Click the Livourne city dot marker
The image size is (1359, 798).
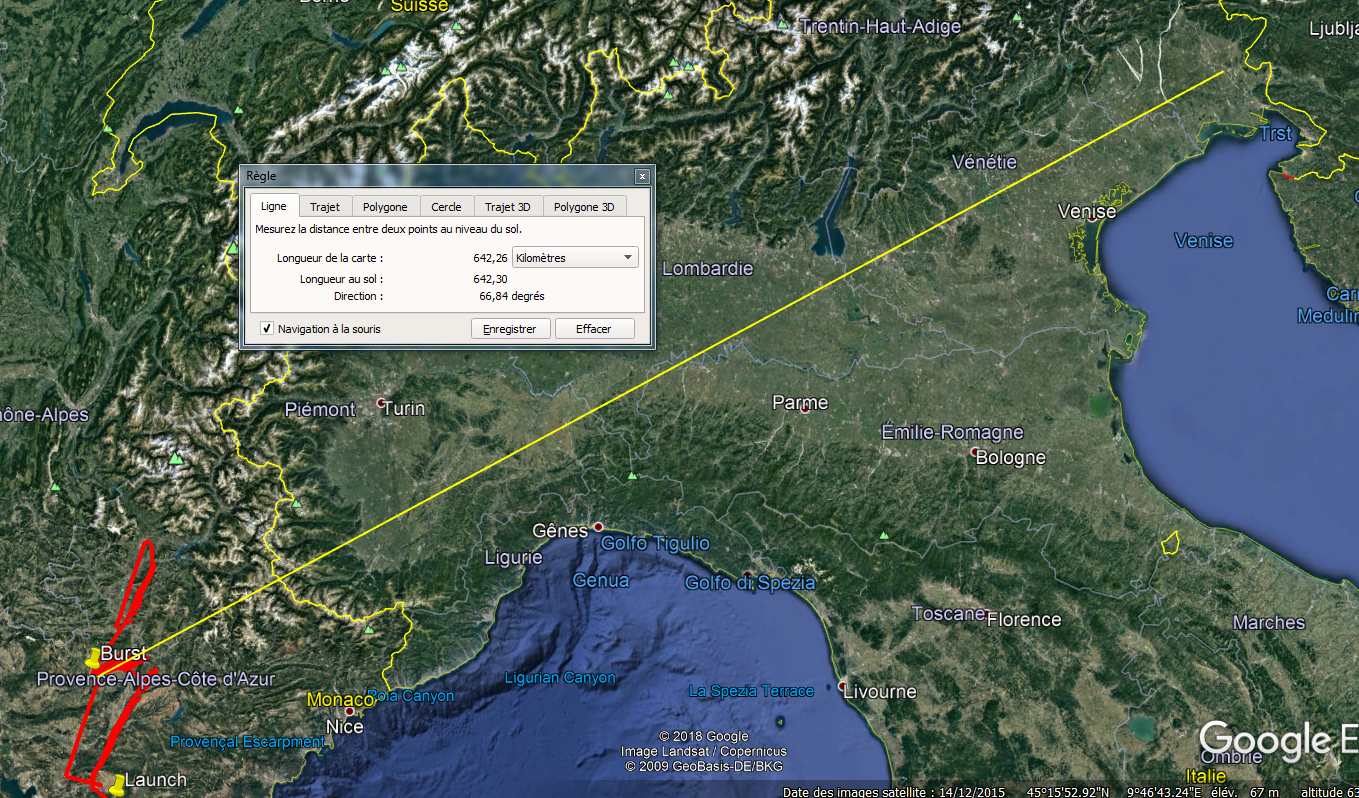click(845, 687)
